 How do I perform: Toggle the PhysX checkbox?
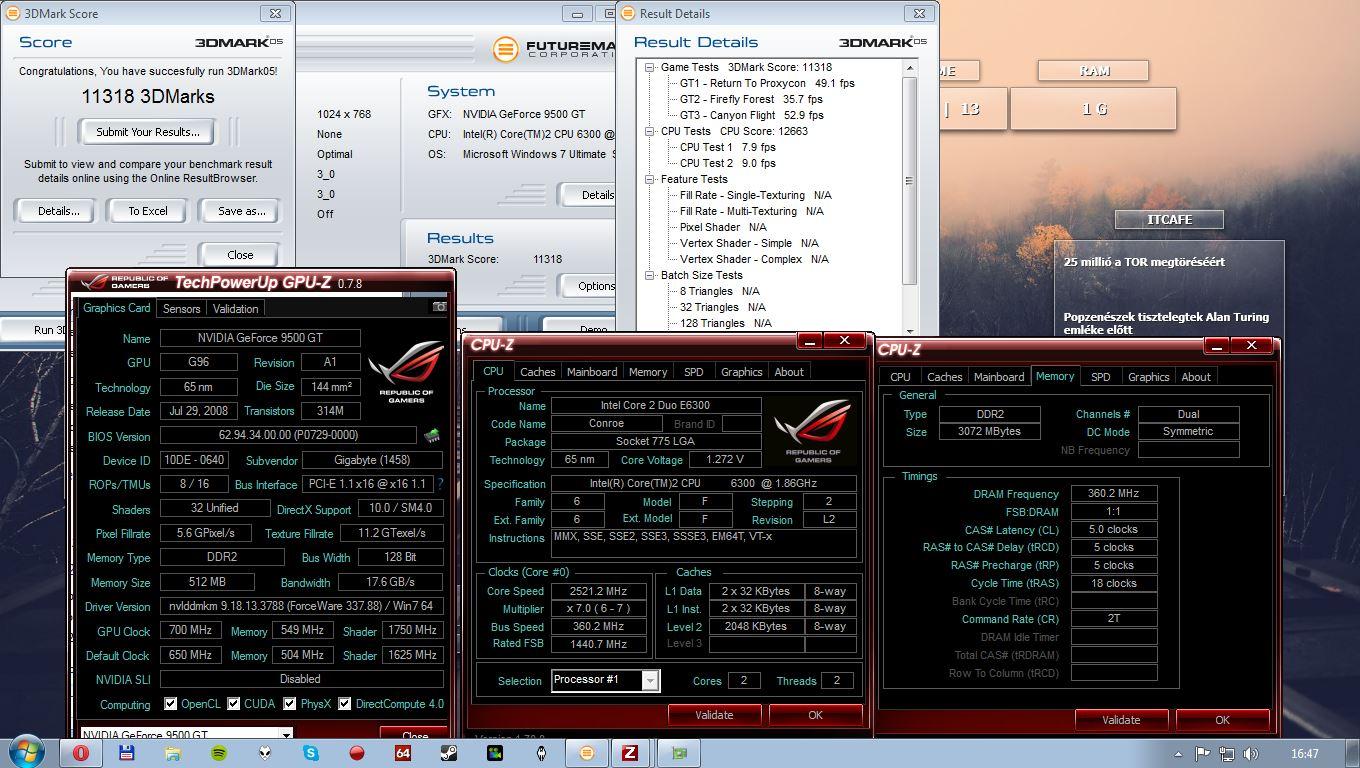pos(289,704)
